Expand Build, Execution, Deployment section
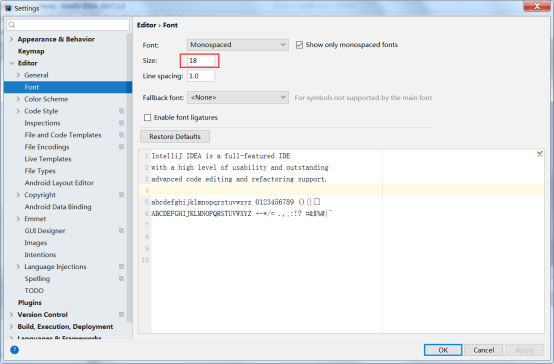Viewport: 554px width, 364px height. tap(11, 327)
